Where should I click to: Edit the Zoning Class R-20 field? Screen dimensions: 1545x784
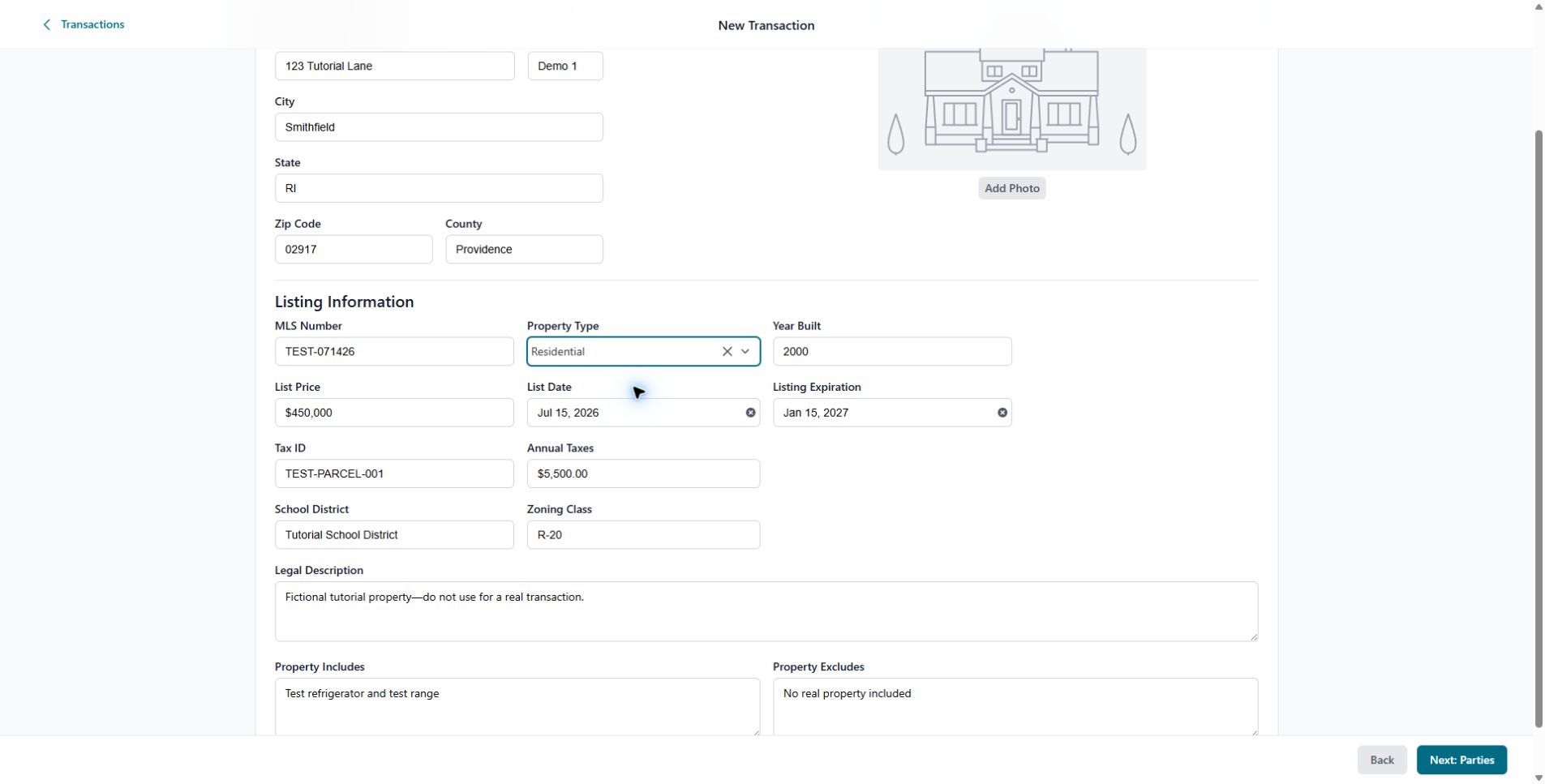point(643,535)
